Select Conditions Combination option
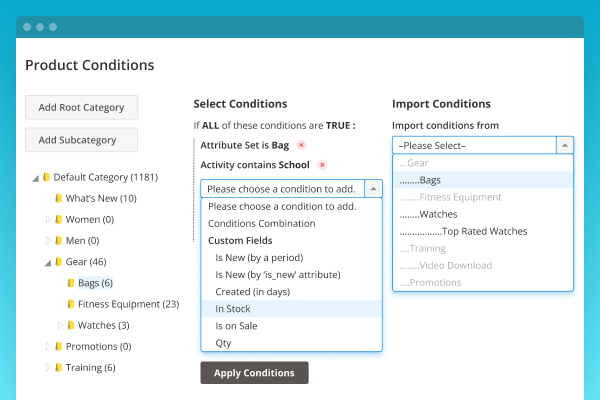The height and width of the screenshot is (400, 600). (261, 224)
